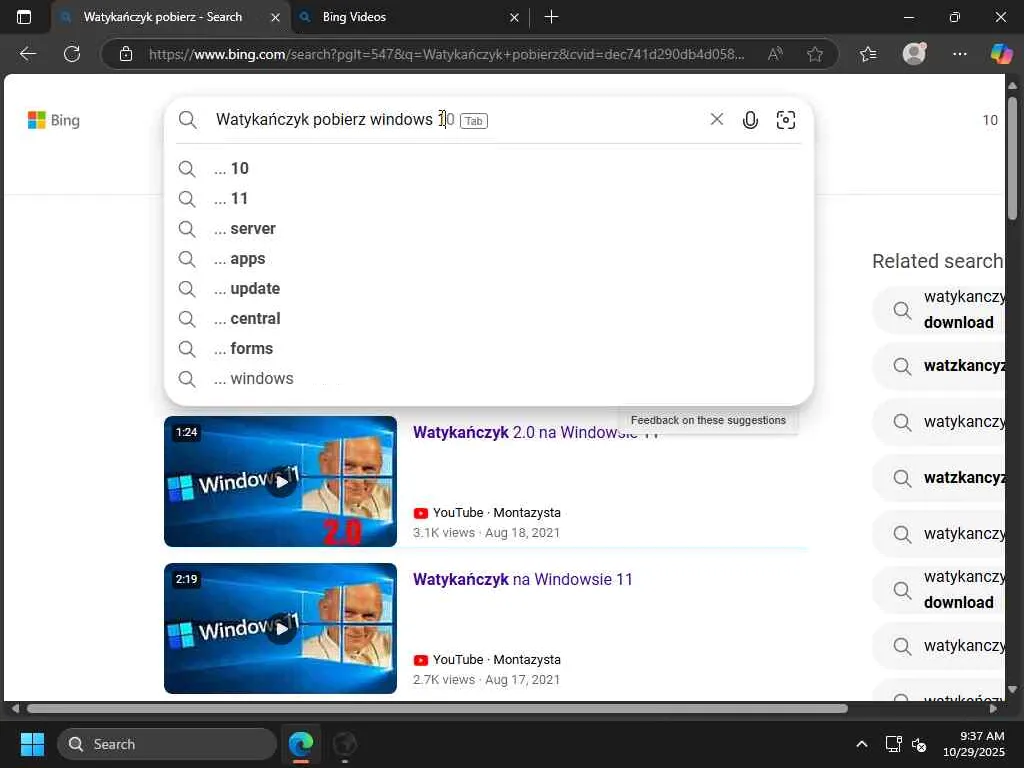View site information lock icon
This screenshot has width=1024, height=768.
[126, 54]
